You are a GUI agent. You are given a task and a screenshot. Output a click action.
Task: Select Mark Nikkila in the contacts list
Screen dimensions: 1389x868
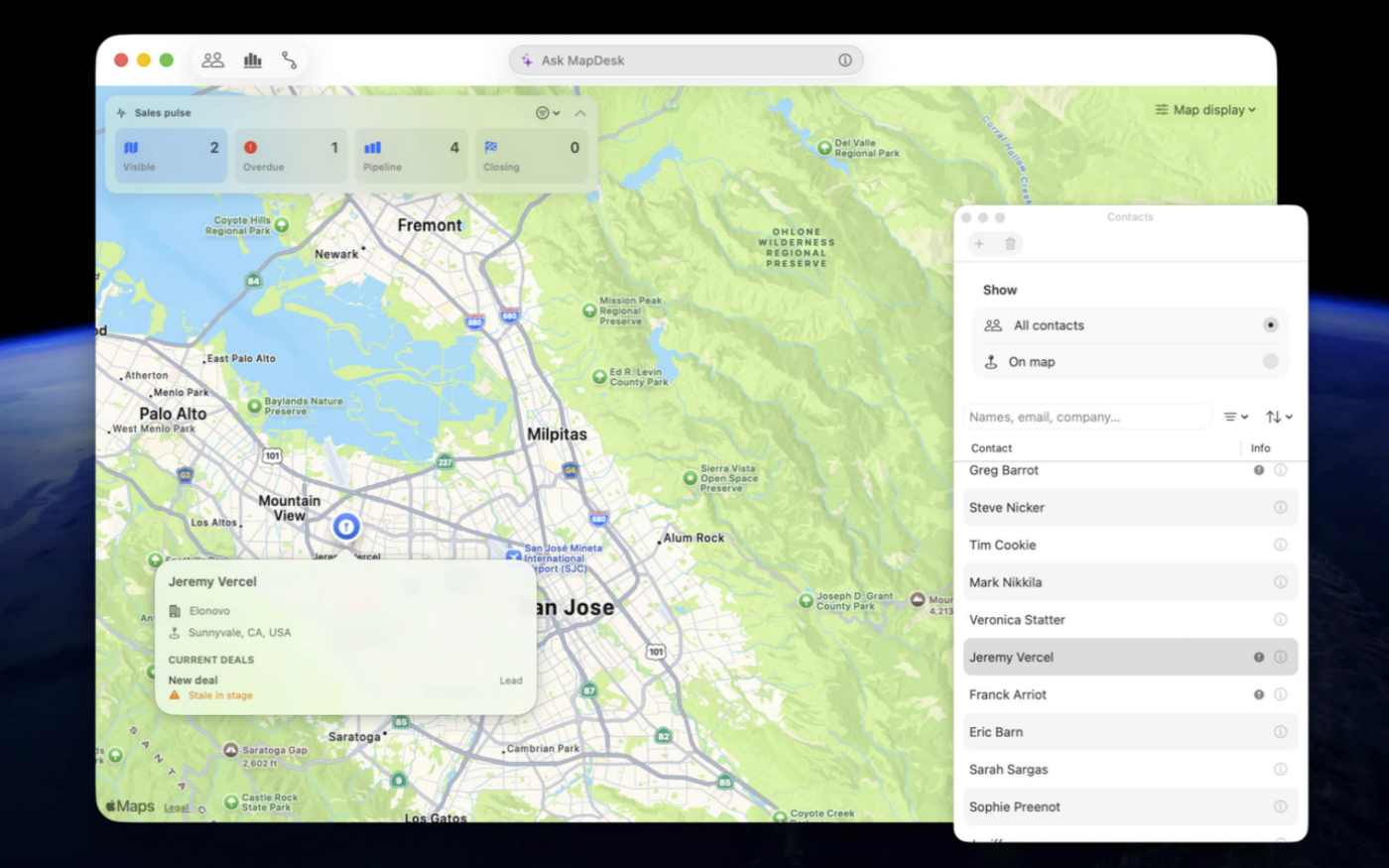[1130, 582]
